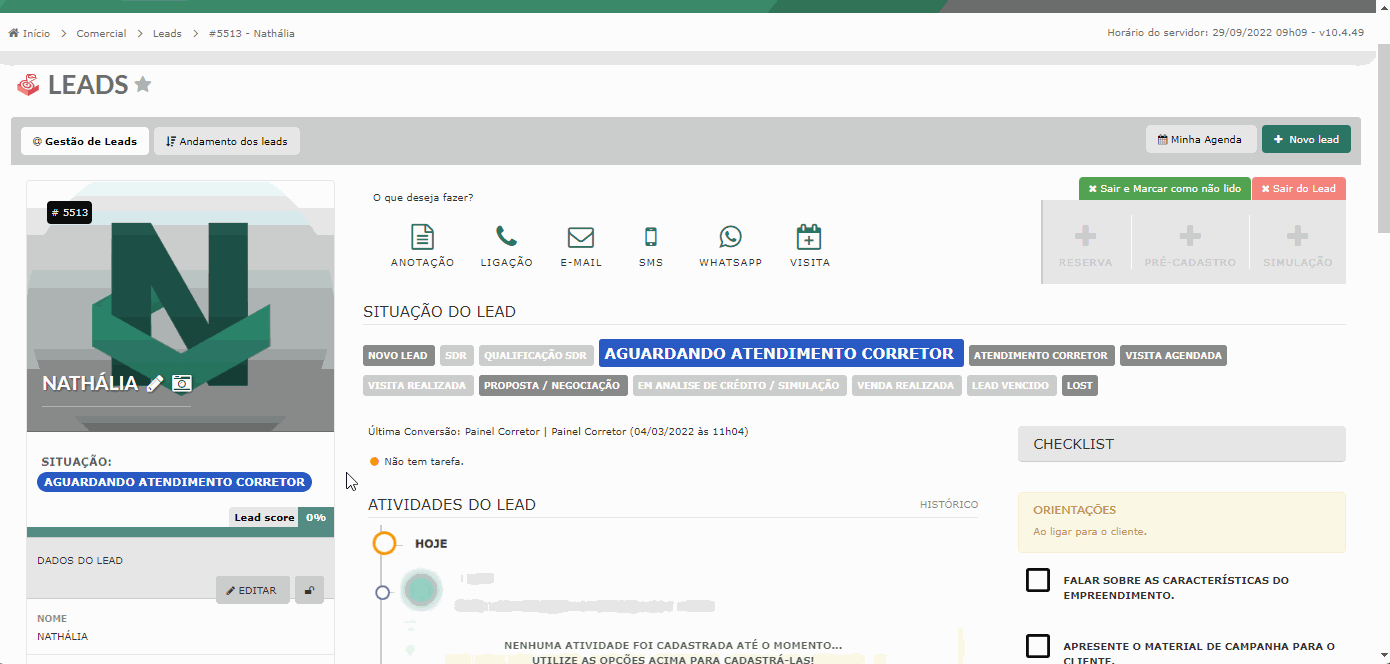Open the HISTÓRICO link

pyautogui.click(x=949, y=504)
